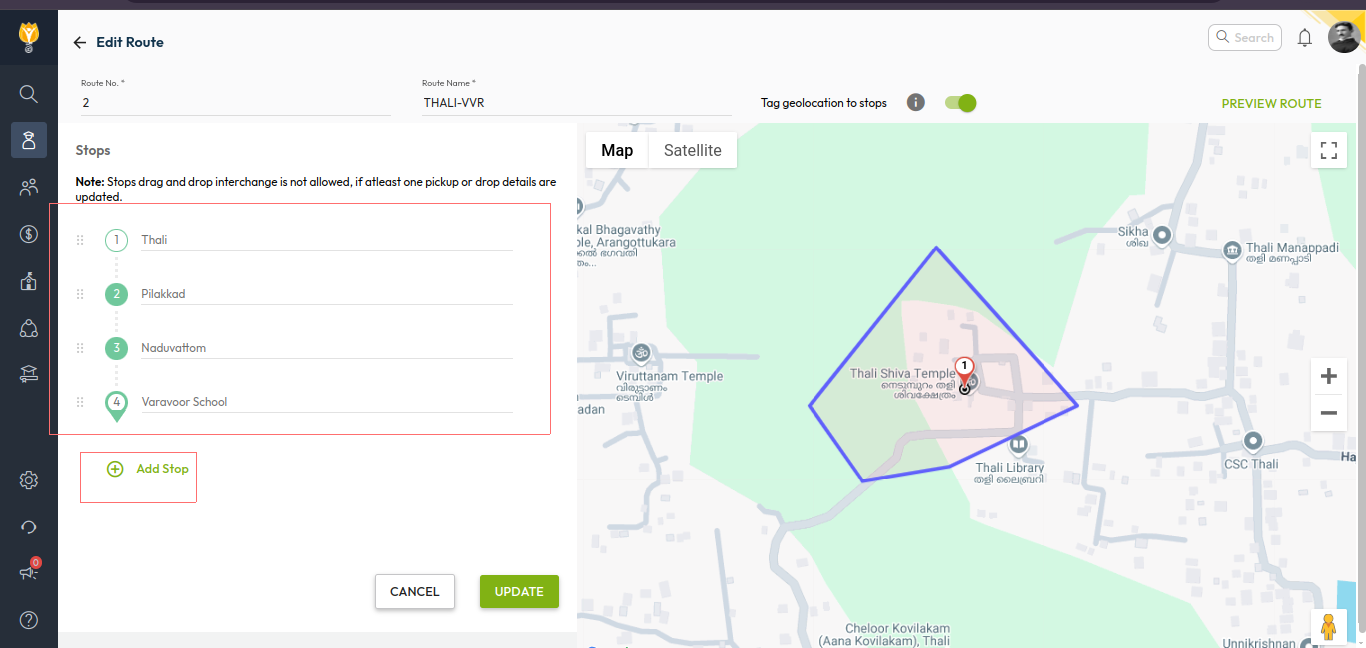Disable Tag geolocation to stops switch

(960, 103)
